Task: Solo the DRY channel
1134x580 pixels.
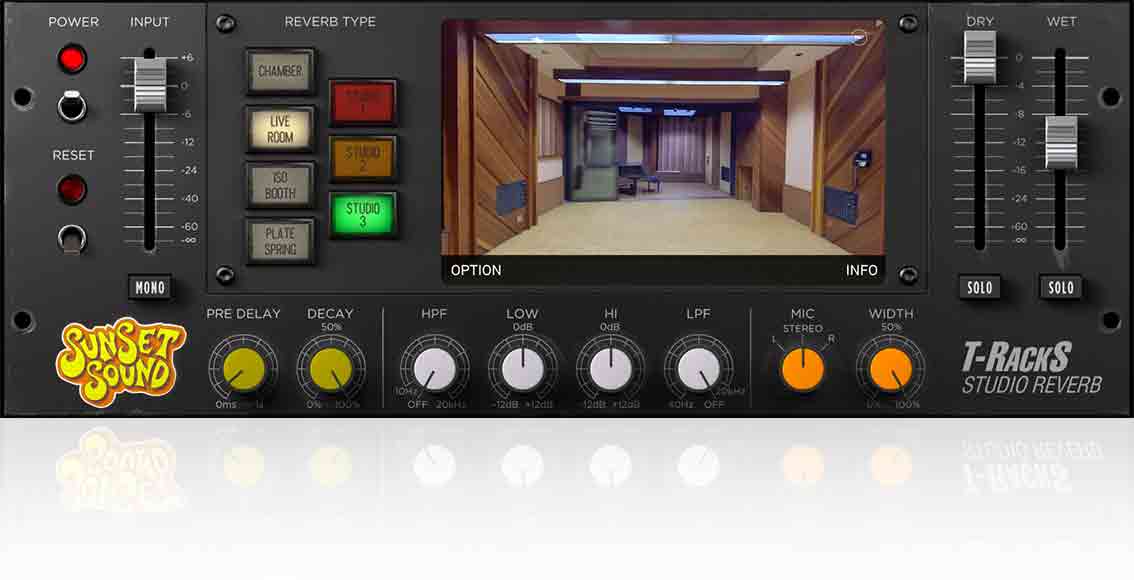Action: point(980,287)
